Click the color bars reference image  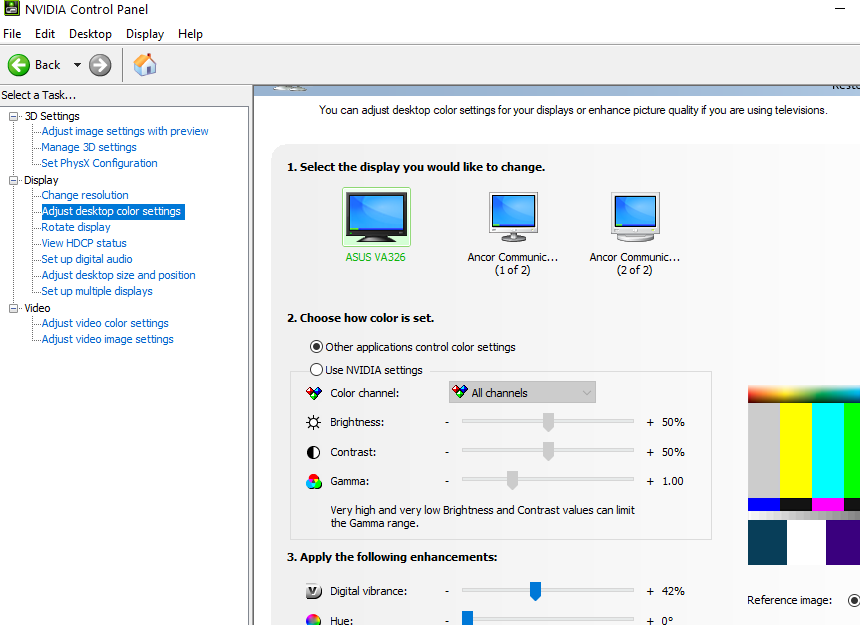point(804,475)
